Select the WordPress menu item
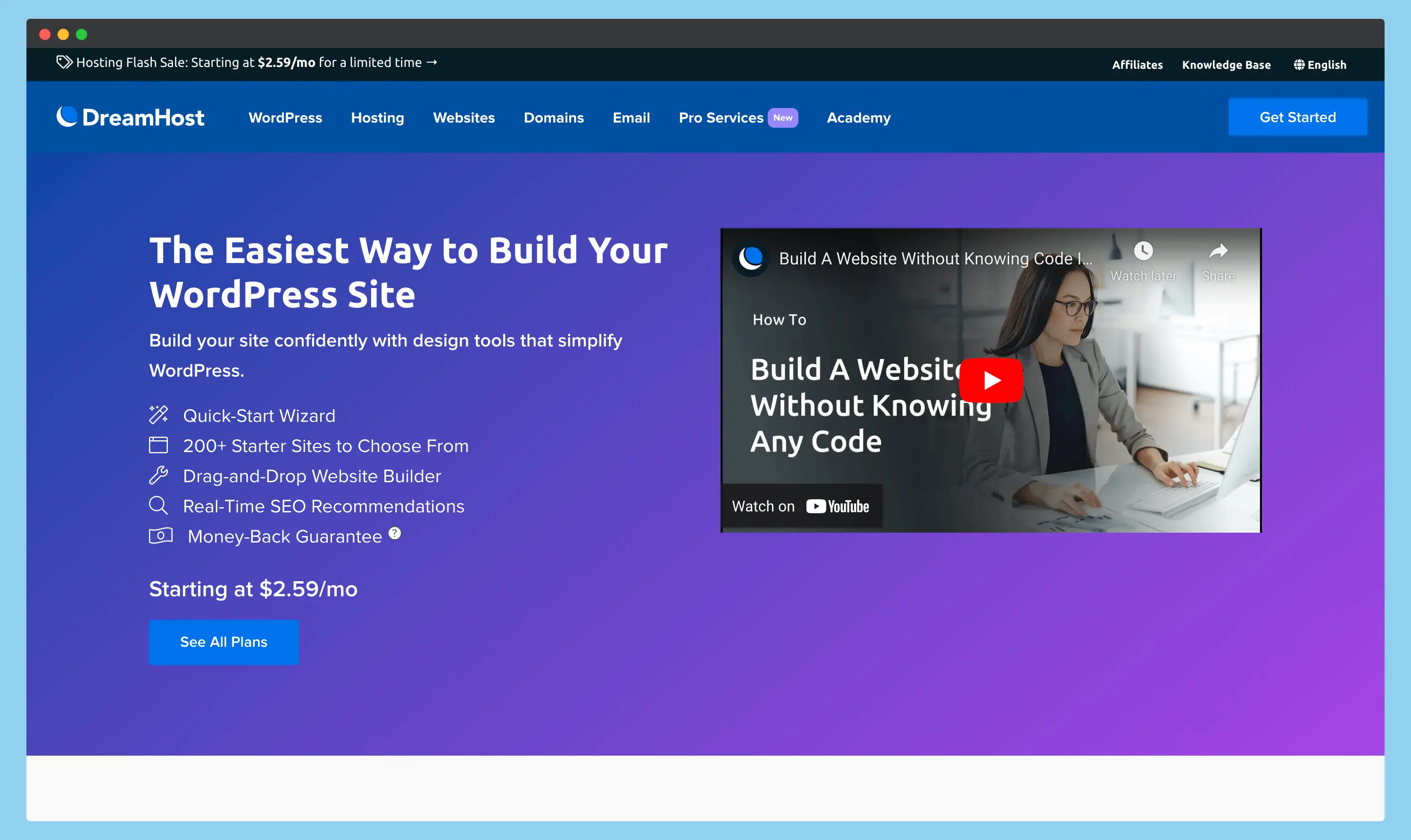This screenshot has height=840, width=1411. coord(285,118)
